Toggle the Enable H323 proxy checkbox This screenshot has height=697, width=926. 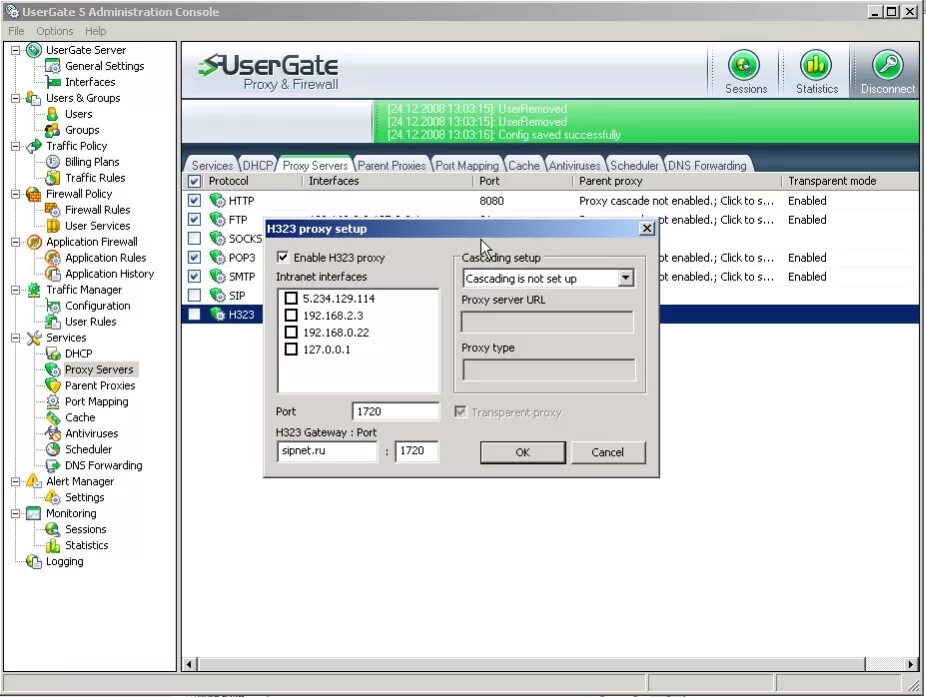pyautogui.click(x=283, y=257)
